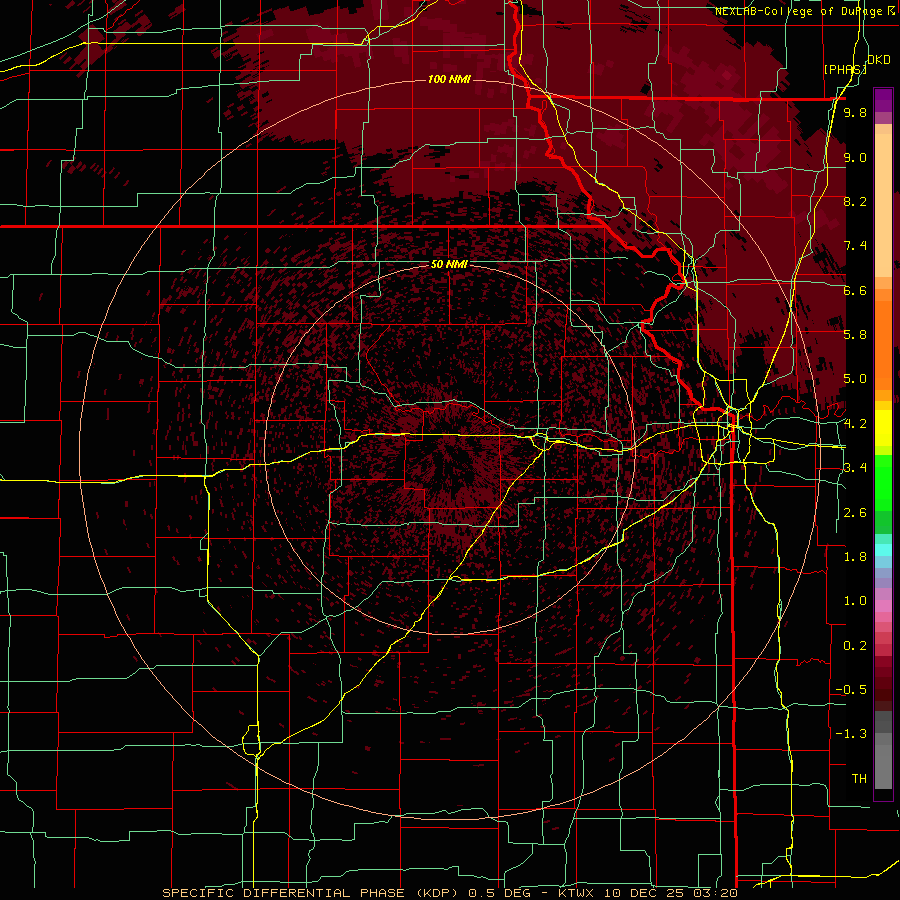Click the OKD label above the color scale
Viewport: 900px width, 900px height.
[x=879, y=60]
